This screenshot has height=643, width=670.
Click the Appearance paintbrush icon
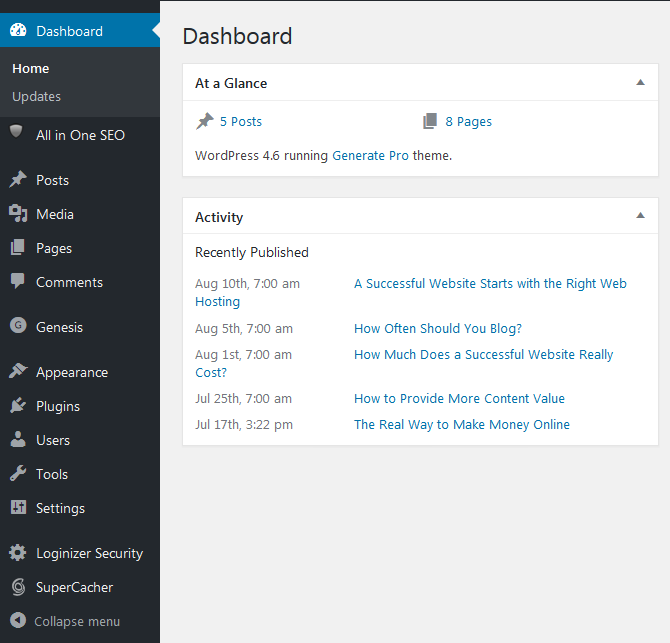click(18, 371)
